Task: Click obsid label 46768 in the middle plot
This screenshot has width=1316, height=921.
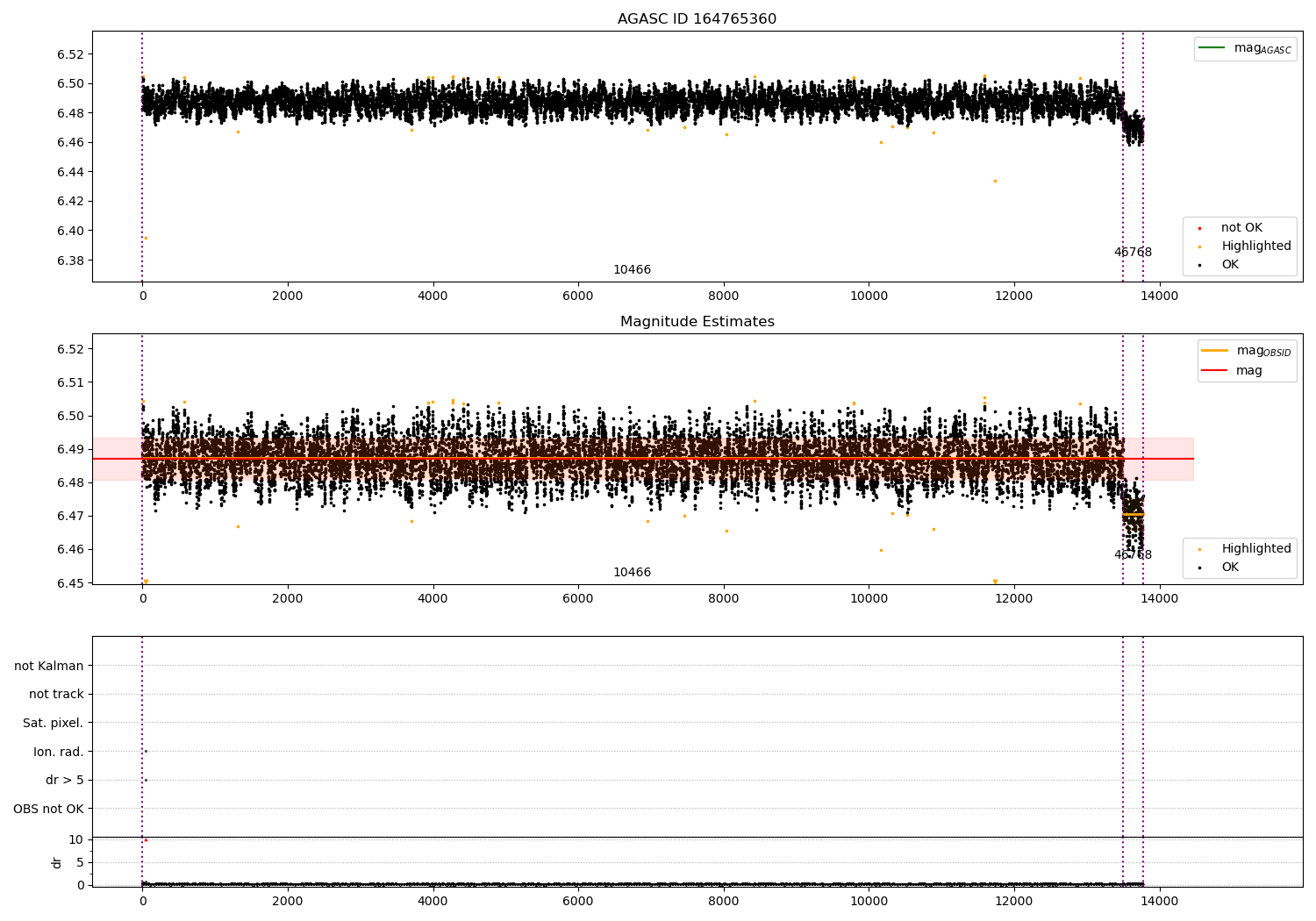Action: (x=1133, y=555)
